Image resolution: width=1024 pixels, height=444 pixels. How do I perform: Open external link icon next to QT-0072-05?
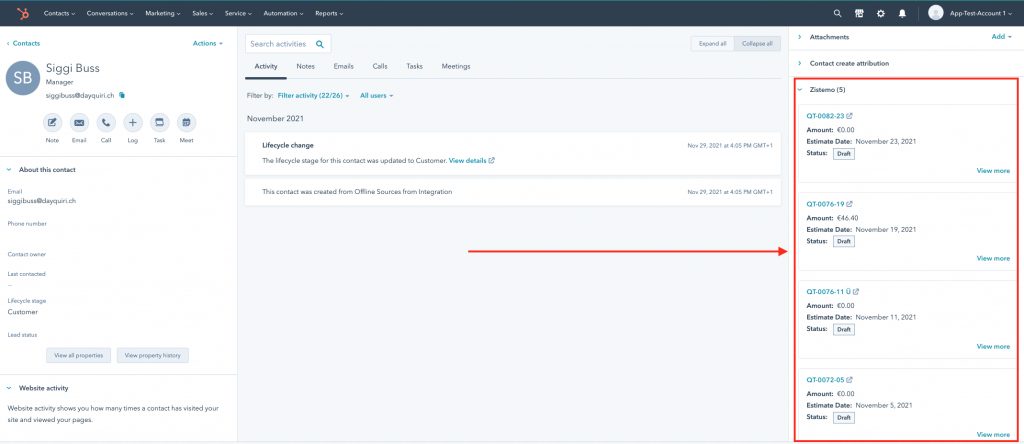850,380
